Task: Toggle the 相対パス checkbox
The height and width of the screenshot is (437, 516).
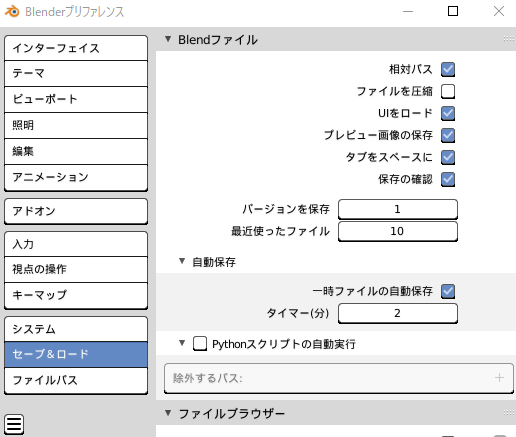Action: pos(448,69)
